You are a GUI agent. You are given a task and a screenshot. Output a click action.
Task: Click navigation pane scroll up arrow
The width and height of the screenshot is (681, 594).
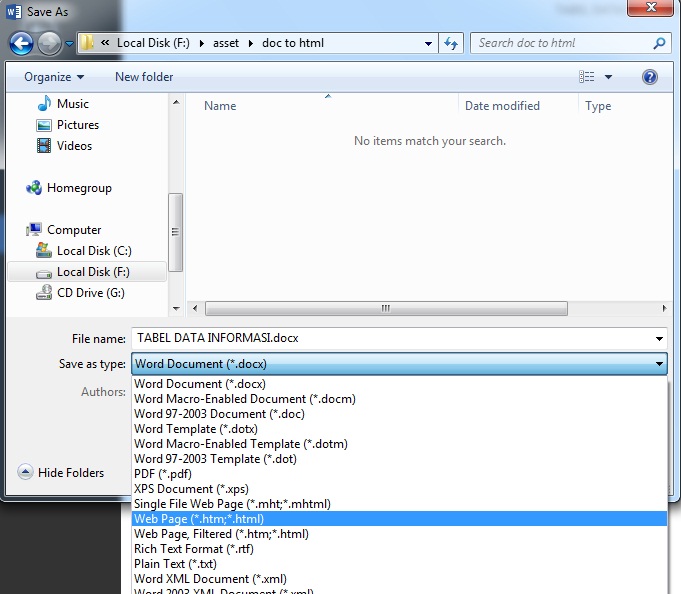tap(176, 102)
